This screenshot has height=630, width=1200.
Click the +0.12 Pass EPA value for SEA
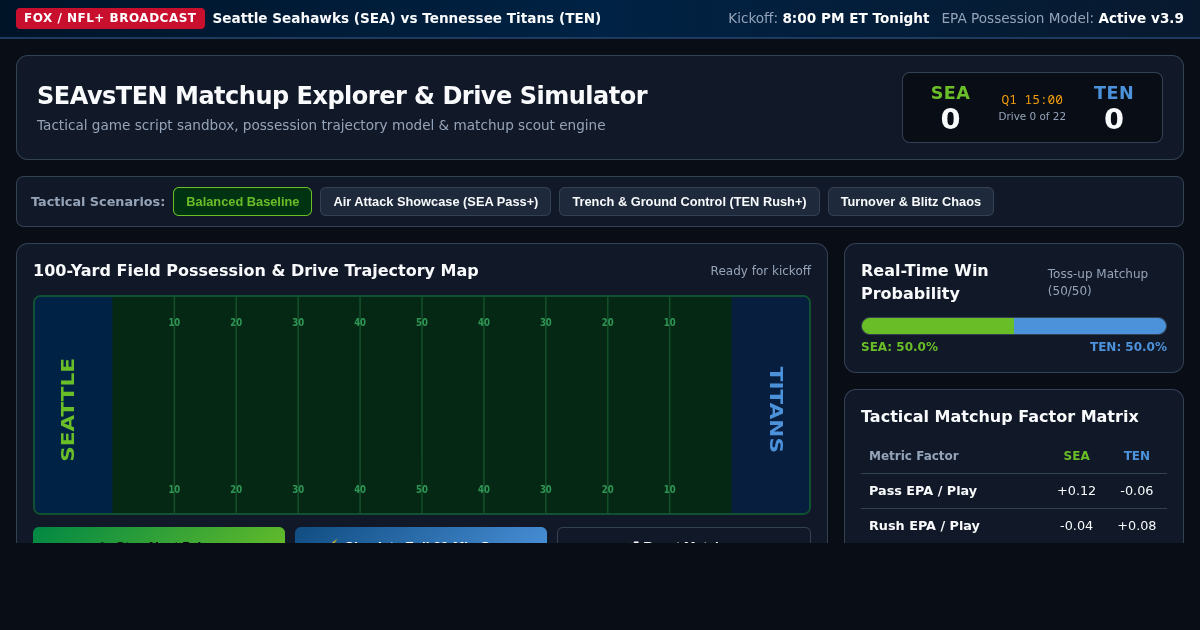tap(1076, 491)
